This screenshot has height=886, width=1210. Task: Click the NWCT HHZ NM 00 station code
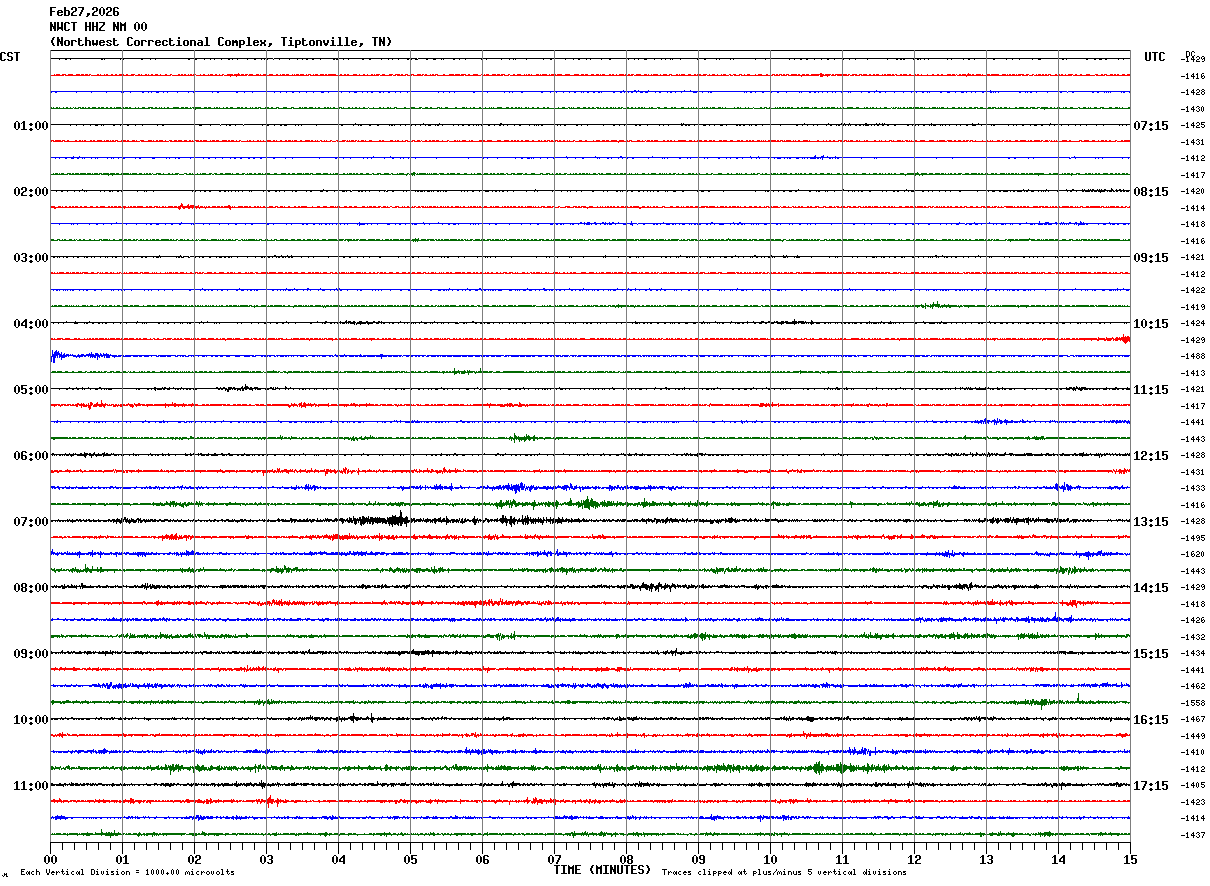click(x=98, y=27)
